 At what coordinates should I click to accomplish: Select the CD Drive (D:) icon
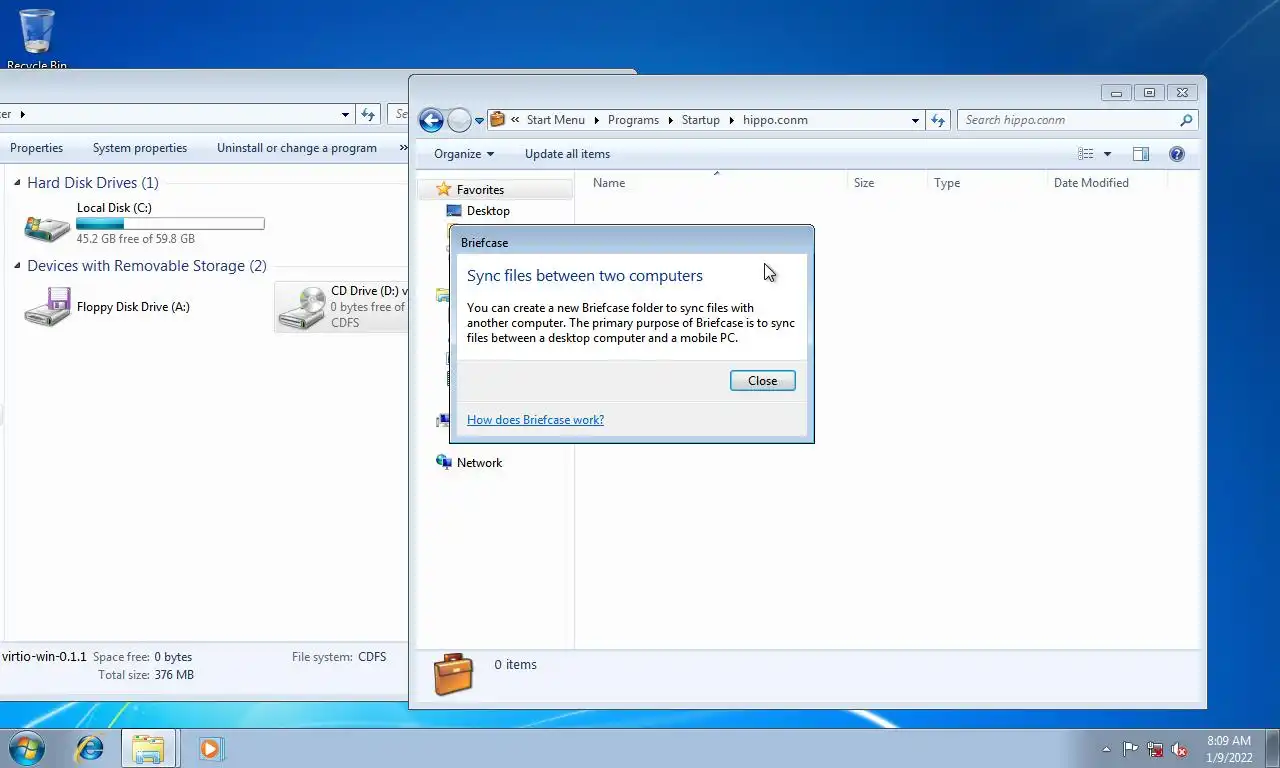pos(302,307)
